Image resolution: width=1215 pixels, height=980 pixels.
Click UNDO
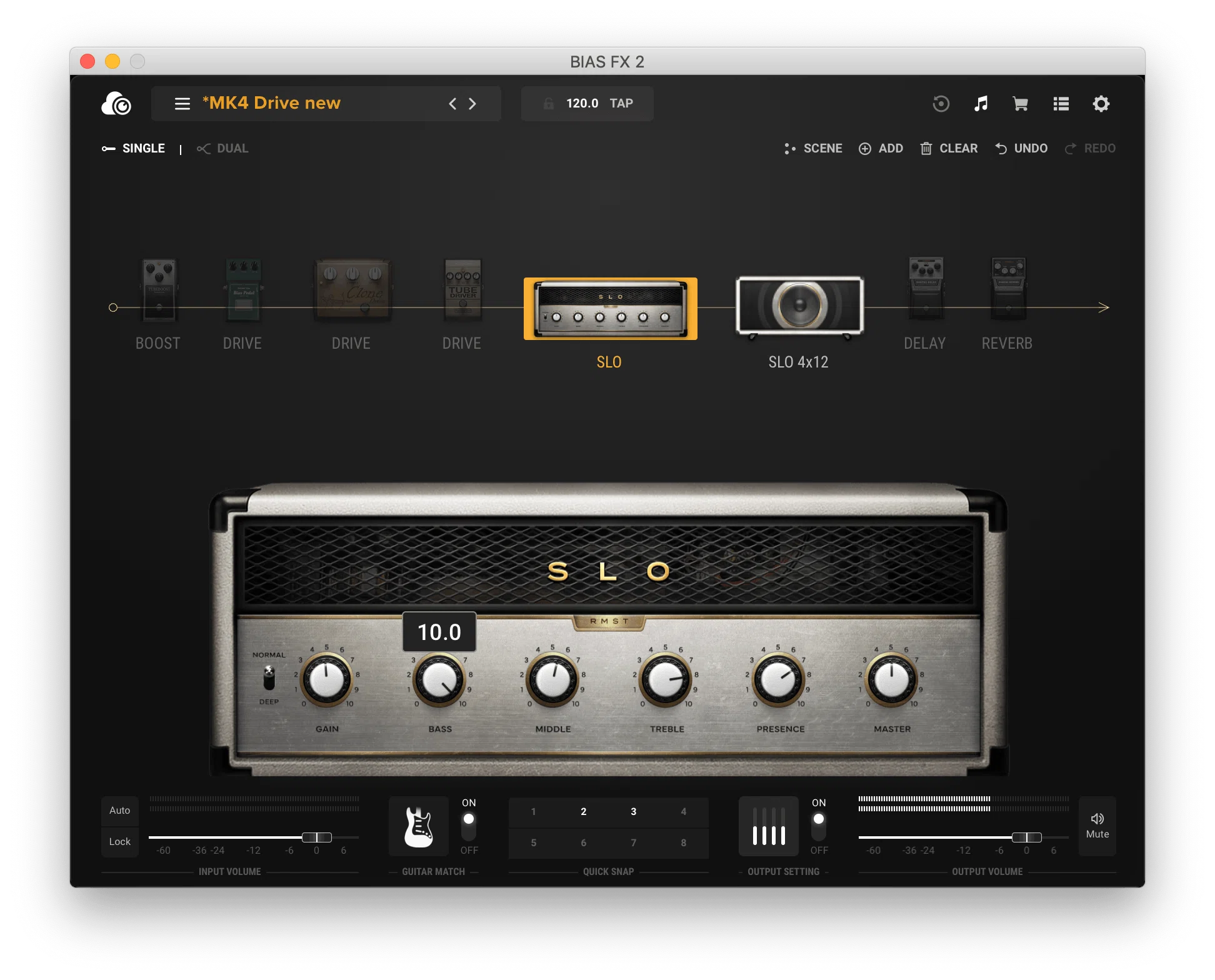click(1021, 148)
